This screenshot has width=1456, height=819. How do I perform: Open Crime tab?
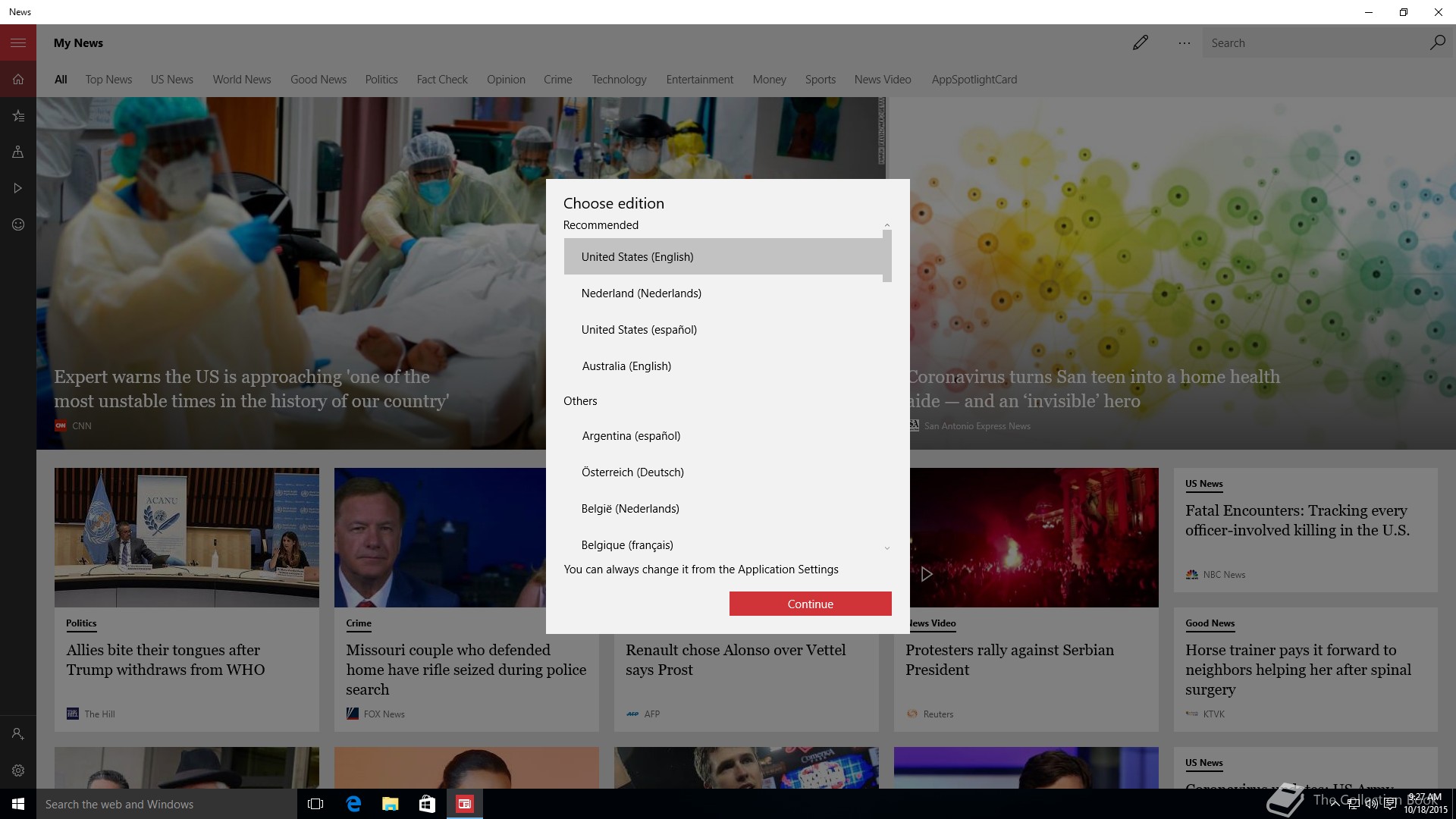click(x=557, y=80)
